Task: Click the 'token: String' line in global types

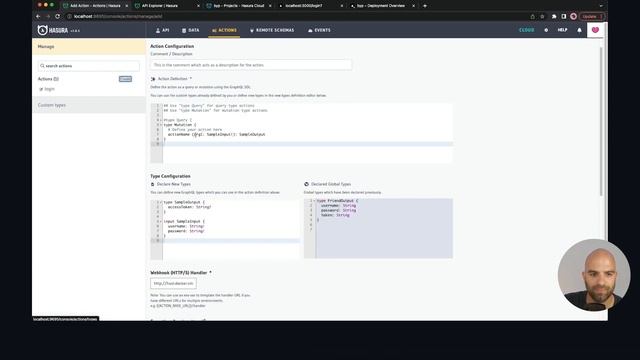Action: coord(335,215)
